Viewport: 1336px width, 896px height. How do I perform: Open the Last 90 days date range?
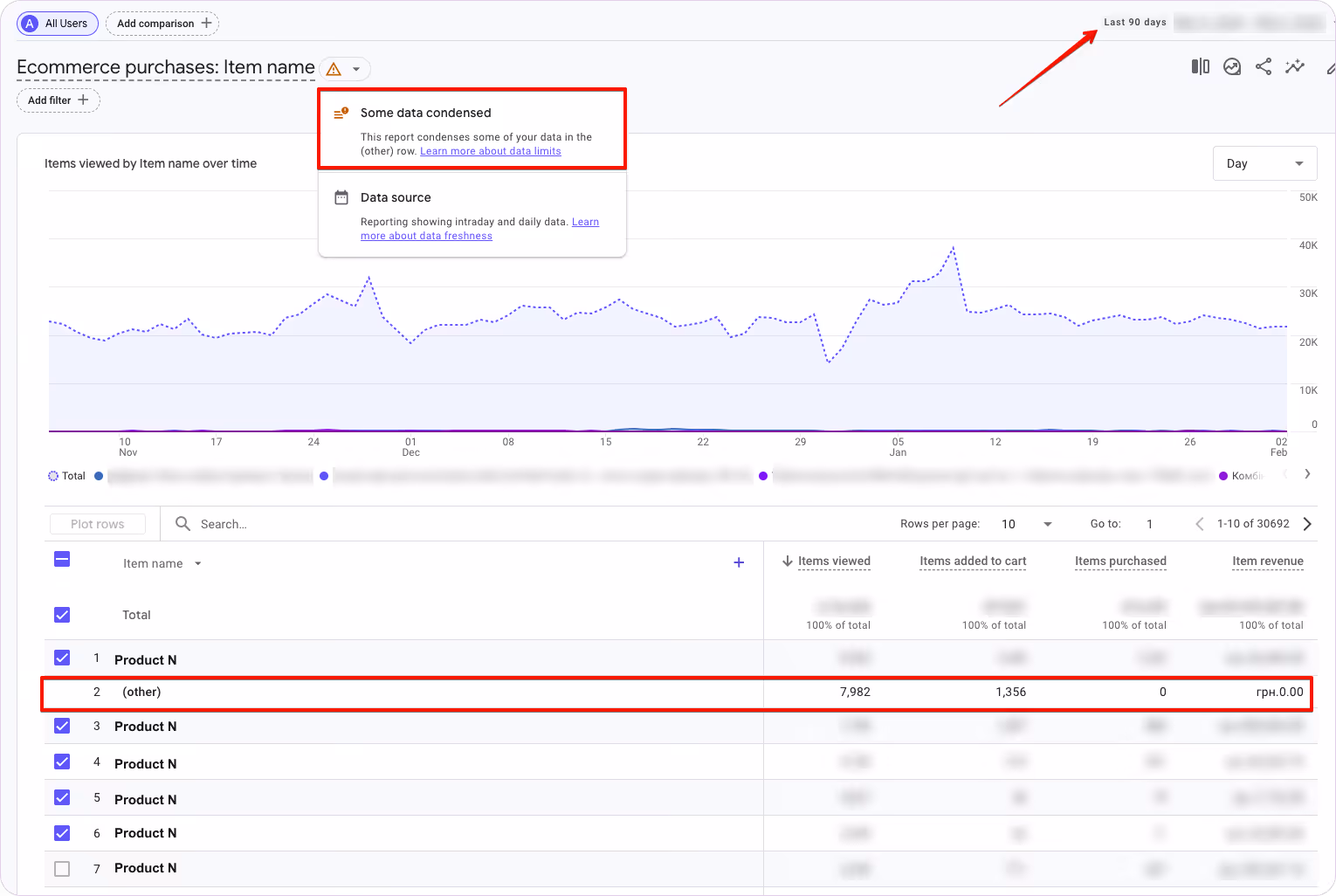(x=1135, y=23)
